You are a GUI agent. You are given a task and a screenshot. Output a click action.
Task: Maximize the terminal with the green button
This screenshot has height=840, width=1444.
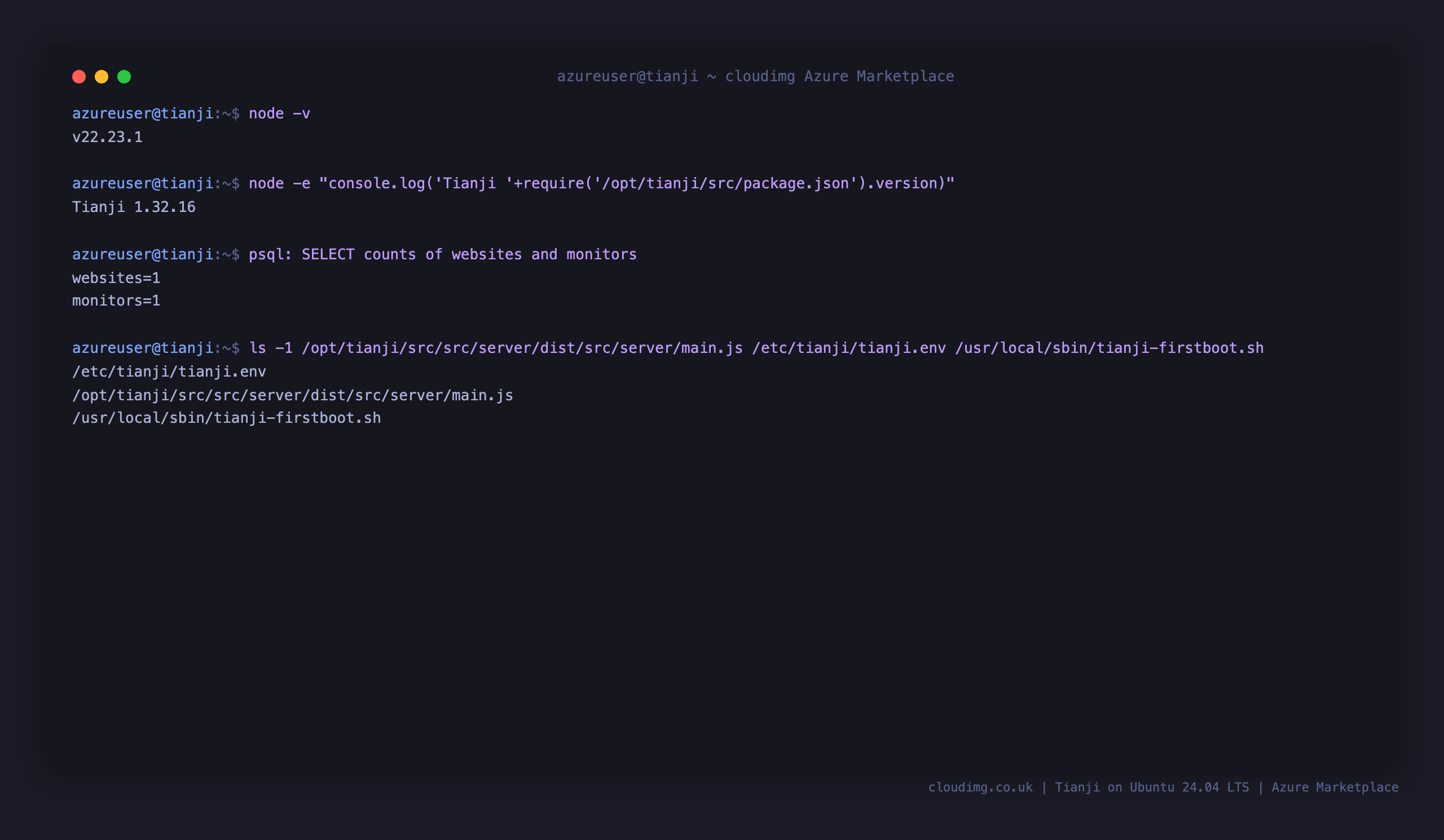pyautogui.click(x=124, y=77)
